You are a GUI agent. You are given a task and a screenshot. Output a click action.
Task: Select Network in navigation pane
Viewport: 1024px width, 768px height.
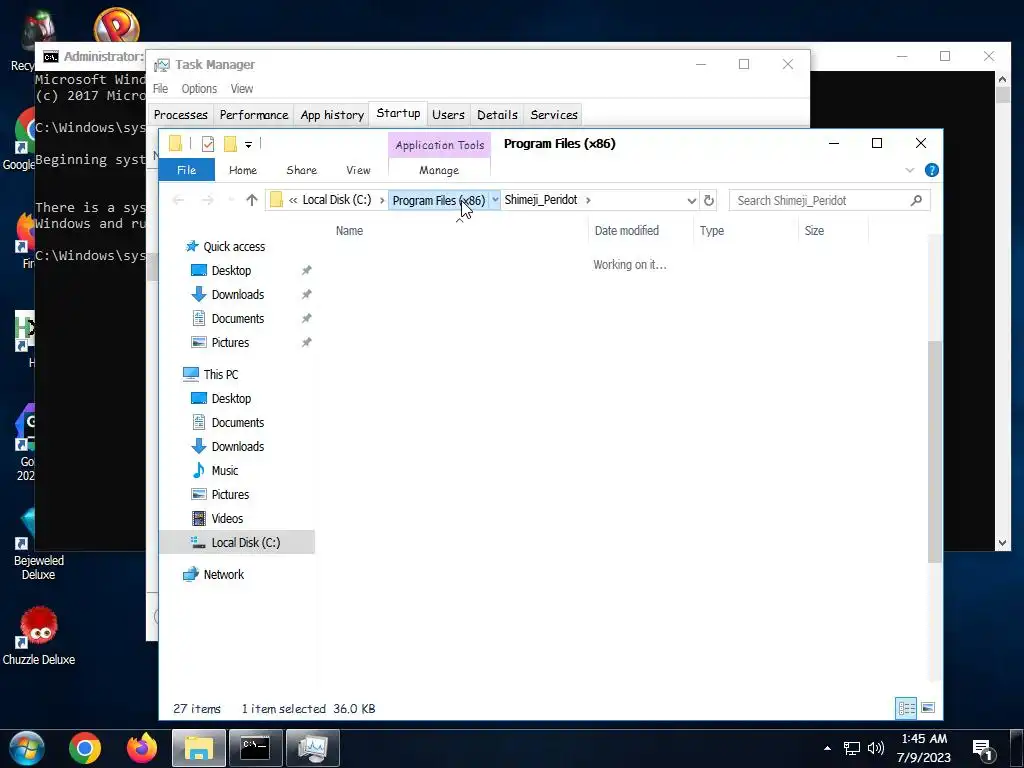click(223, 574)
